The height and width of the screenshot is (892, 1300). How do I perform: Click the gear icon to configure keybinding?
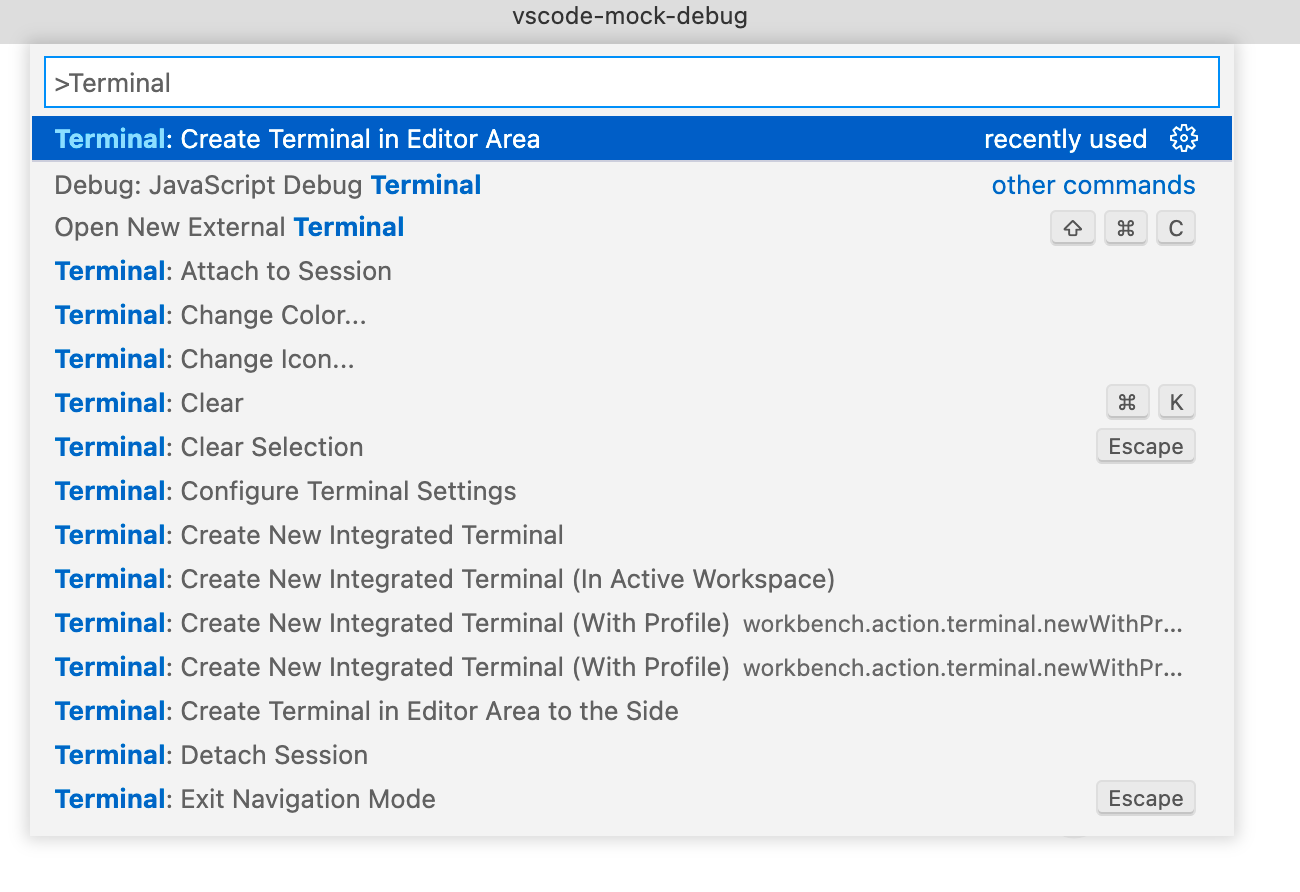coord(1184,138)
